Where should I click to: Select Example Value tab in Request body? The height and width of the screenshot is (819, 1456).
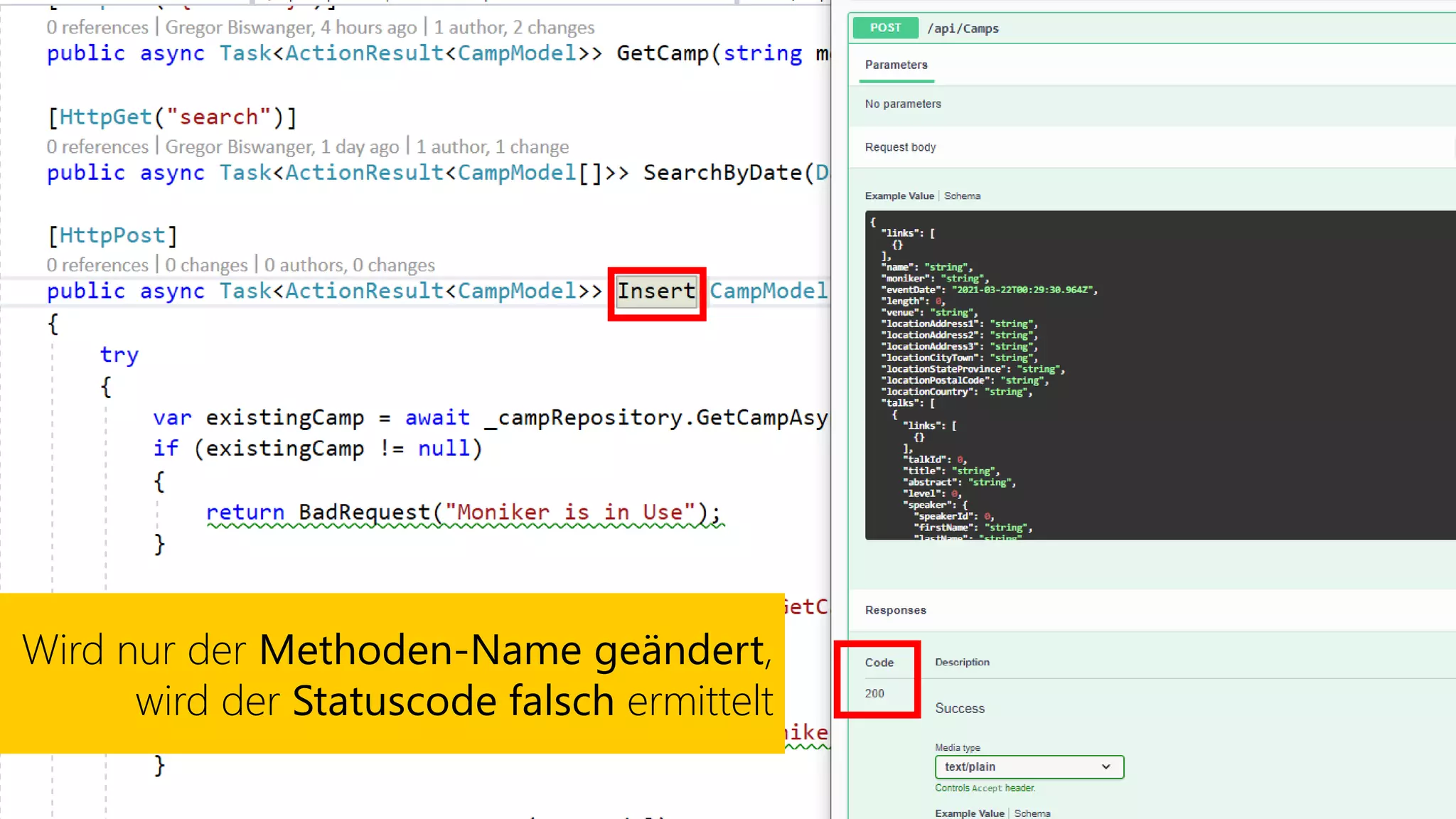click(x=899, y=196)
